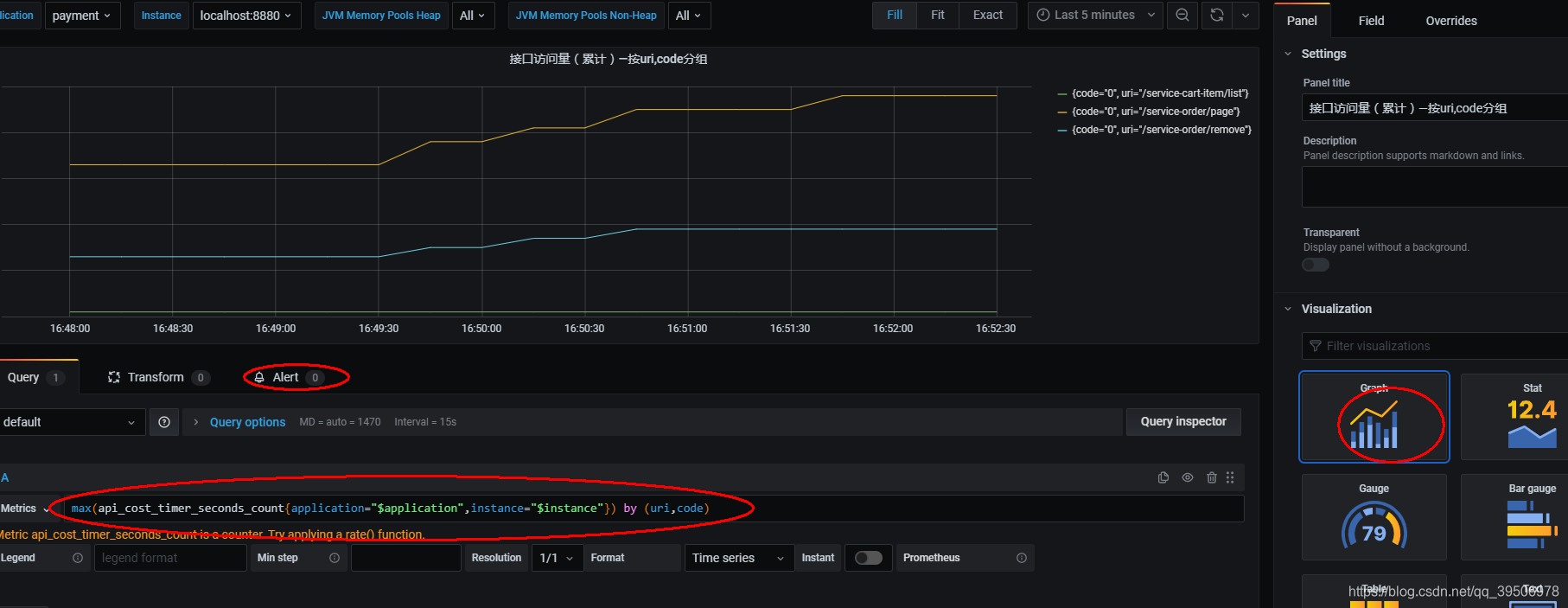Click the zoom out time range icon
Screen dimensions: 1568x608
point(1182,15)
